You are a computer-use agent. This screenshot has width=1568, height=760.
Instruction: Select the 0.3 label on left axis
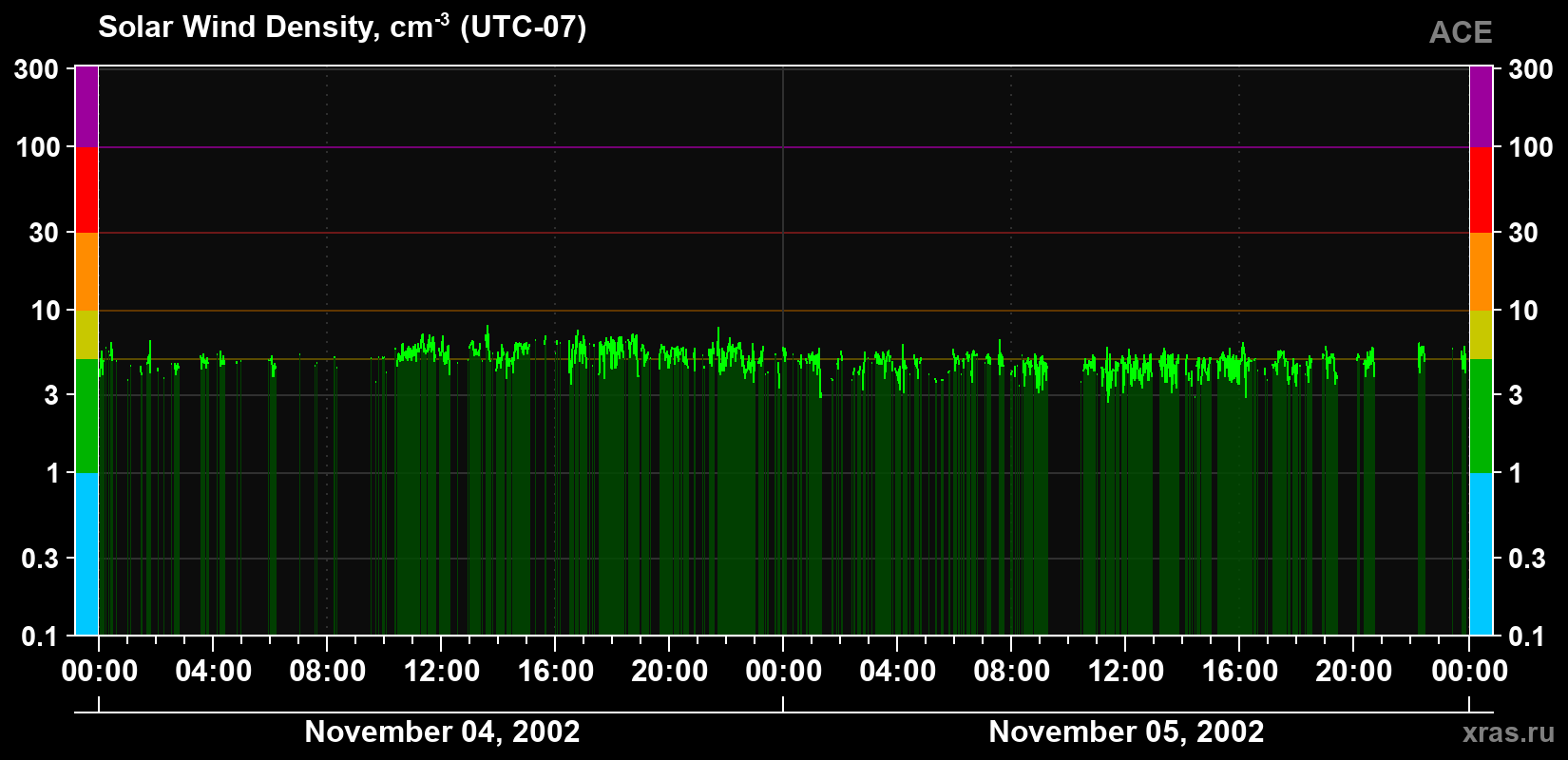coord(40,559)
